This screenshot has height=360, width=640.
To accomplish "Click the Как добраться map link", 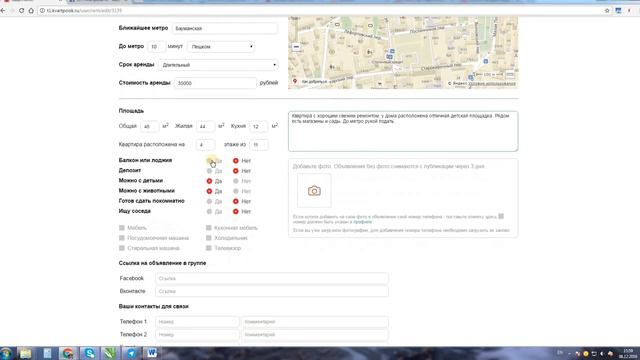I will pos(314,82).
